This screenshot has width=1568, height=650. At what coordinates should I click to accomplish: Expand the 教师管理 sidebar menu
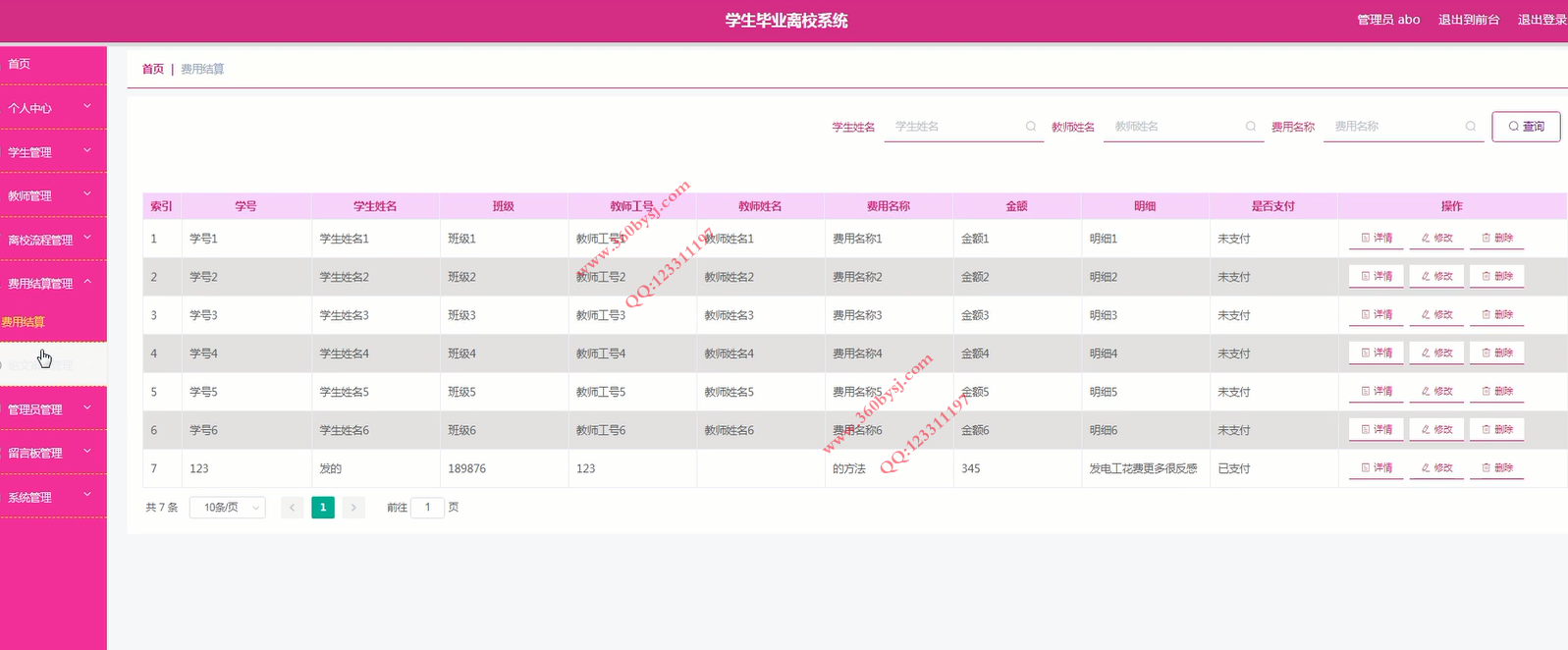(x=53, y=195)
